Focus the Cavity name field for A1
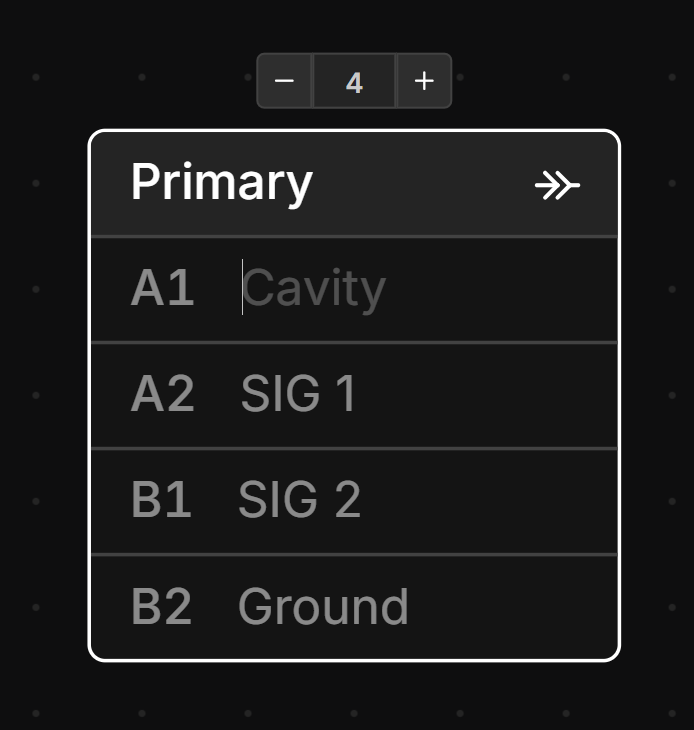This screenshot has height=730, width=694. pyautogui.click(x=314, y=289)
